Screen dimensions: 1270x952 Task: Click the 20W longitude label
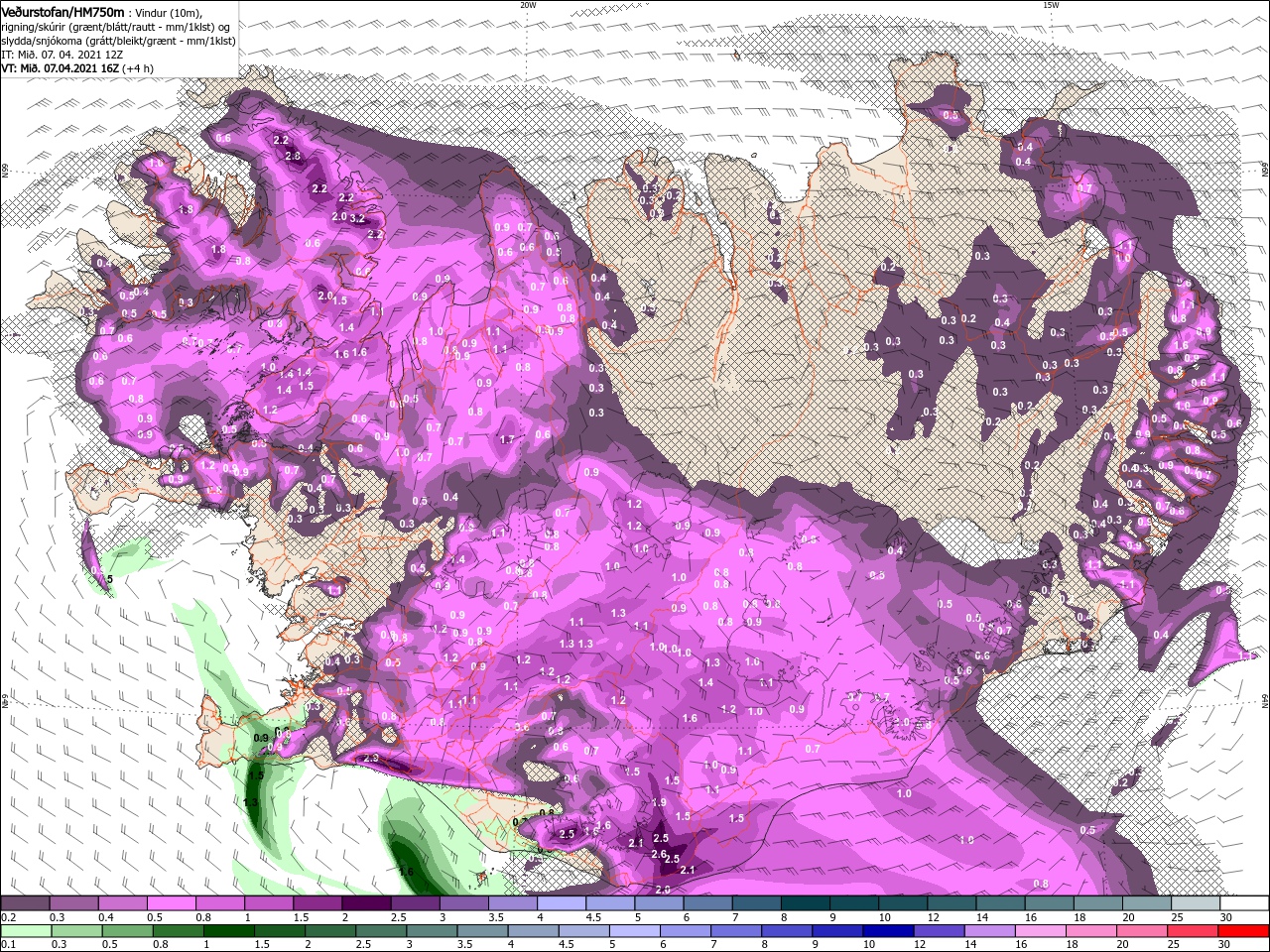tap(528, 5)
